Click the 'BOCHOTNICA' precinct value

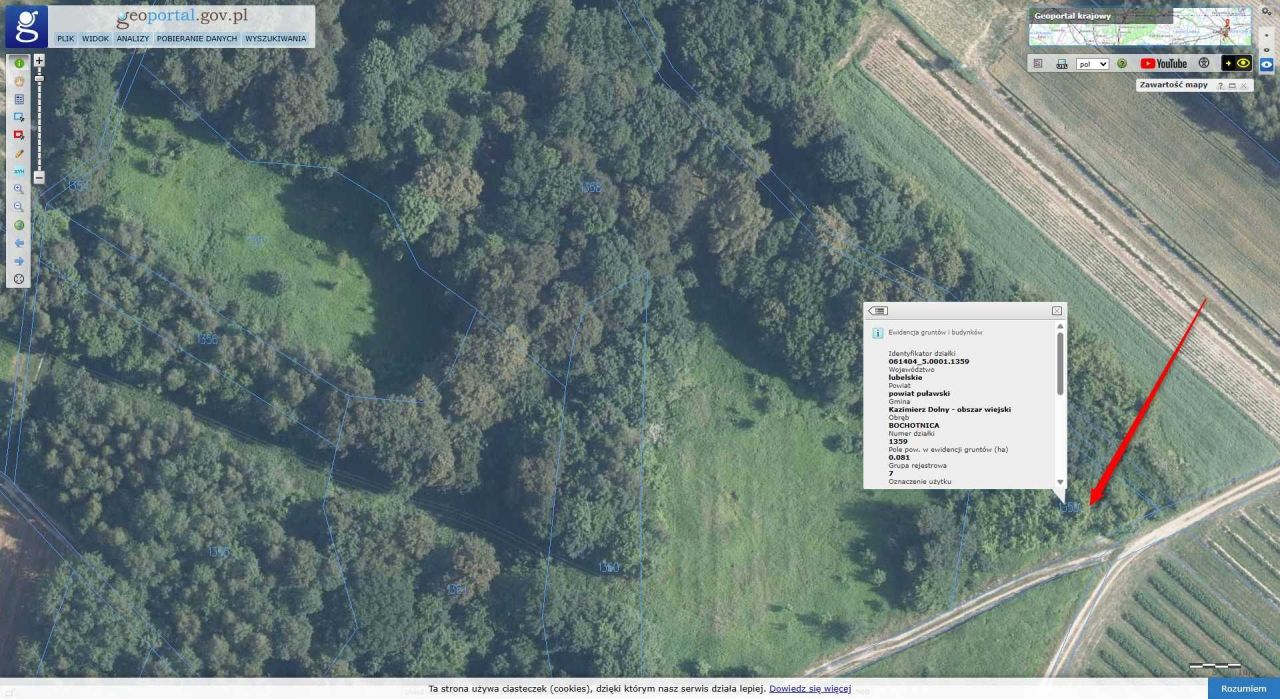coord(913,425)
